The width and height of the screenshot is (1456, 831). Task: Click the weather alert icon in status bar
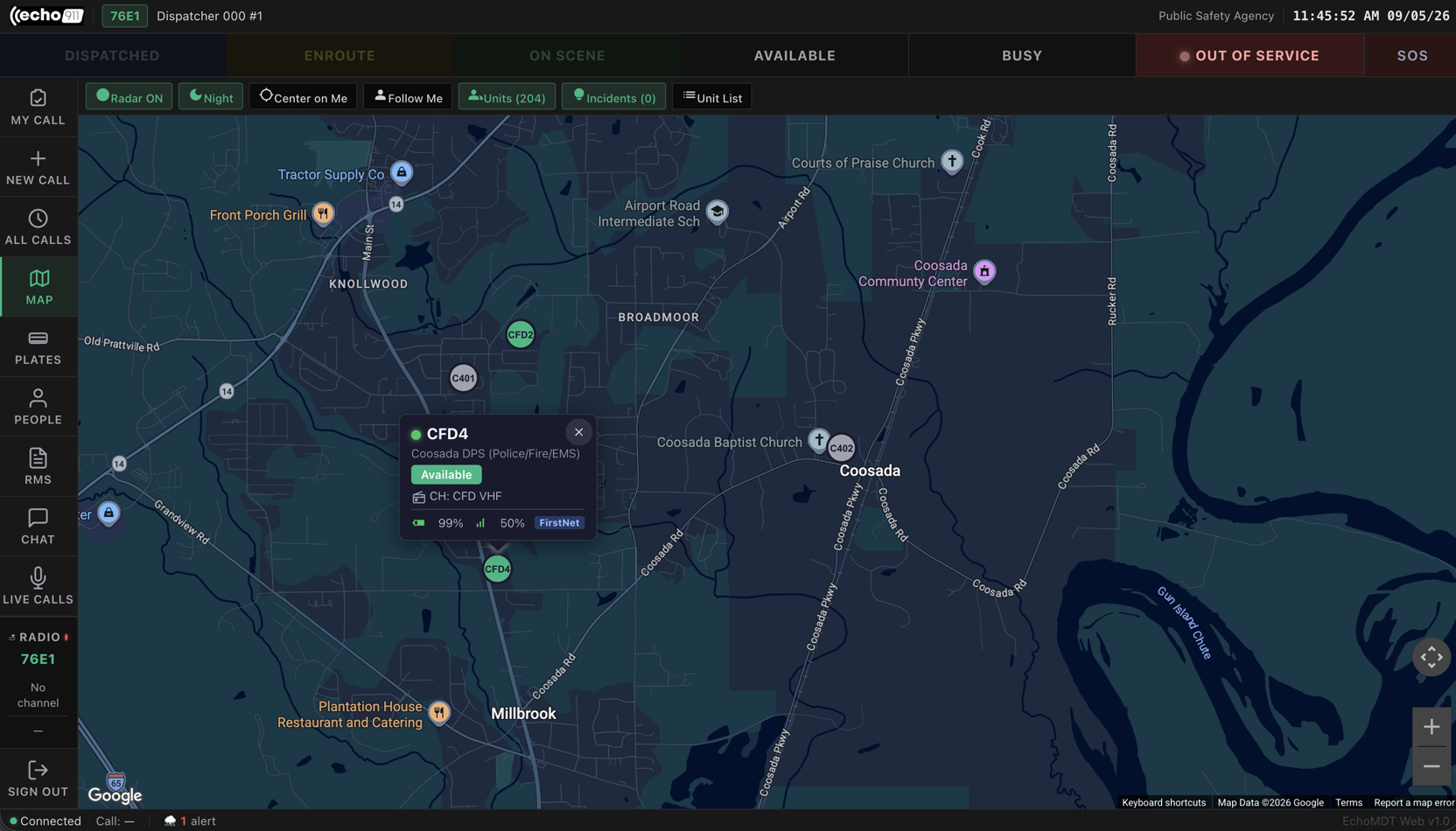click(x=170, y=821)
